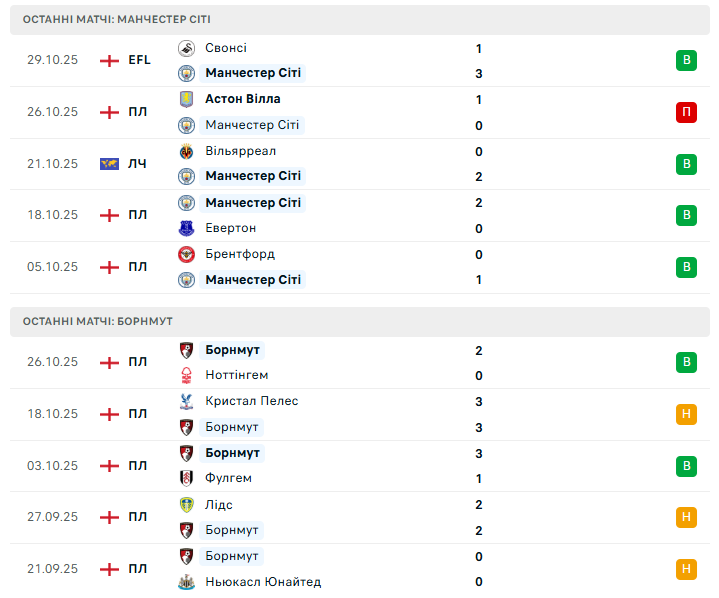Click the Aston Villa club crest

[186, 99]
